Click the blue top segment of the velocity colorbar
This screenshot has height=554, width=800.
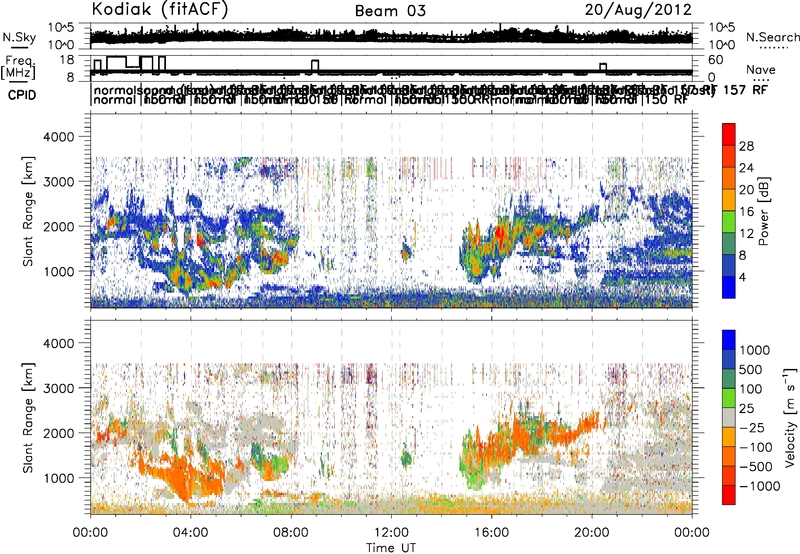click(729, 340)
